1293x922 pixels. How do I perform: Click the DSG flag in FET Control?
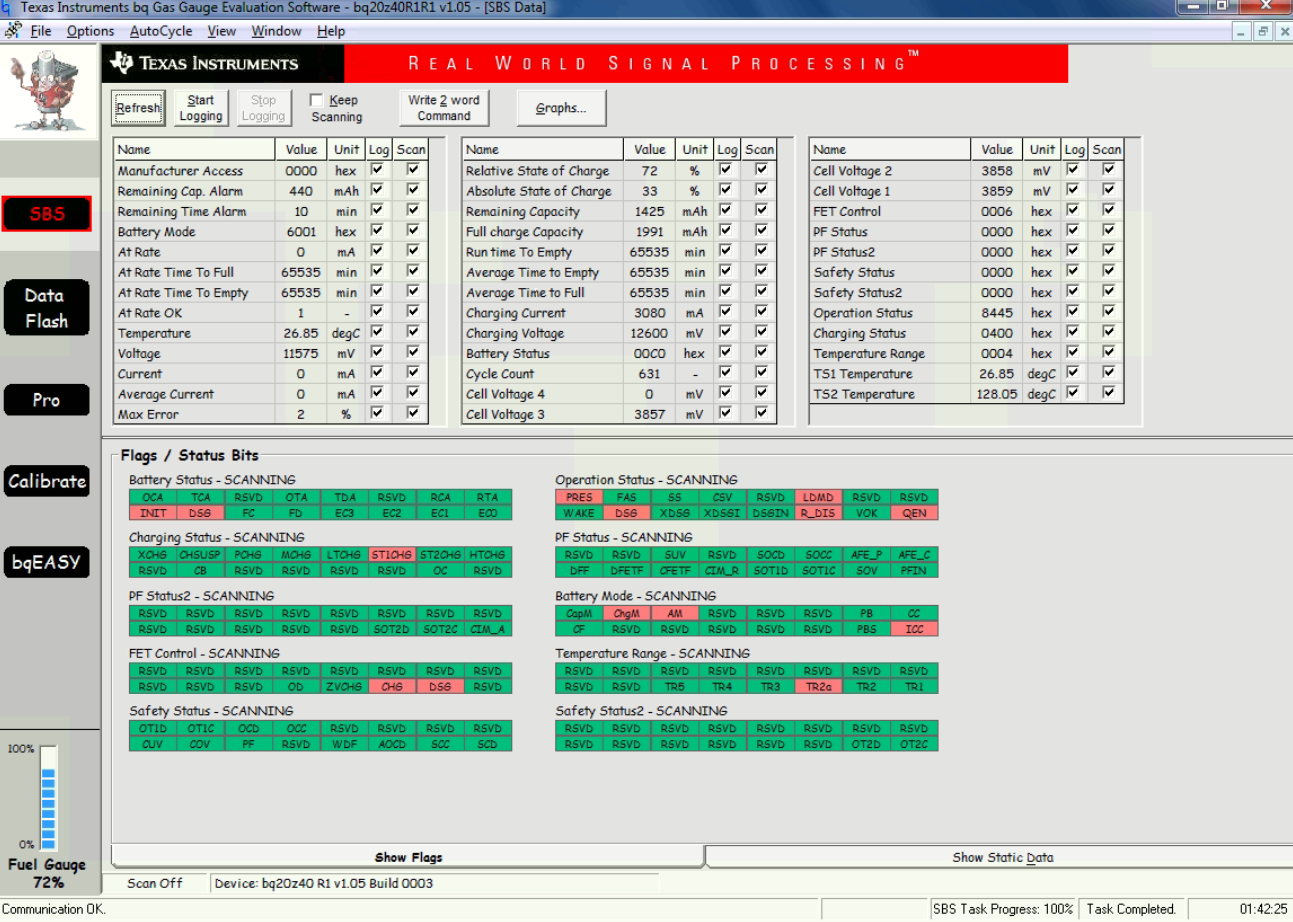440,687
